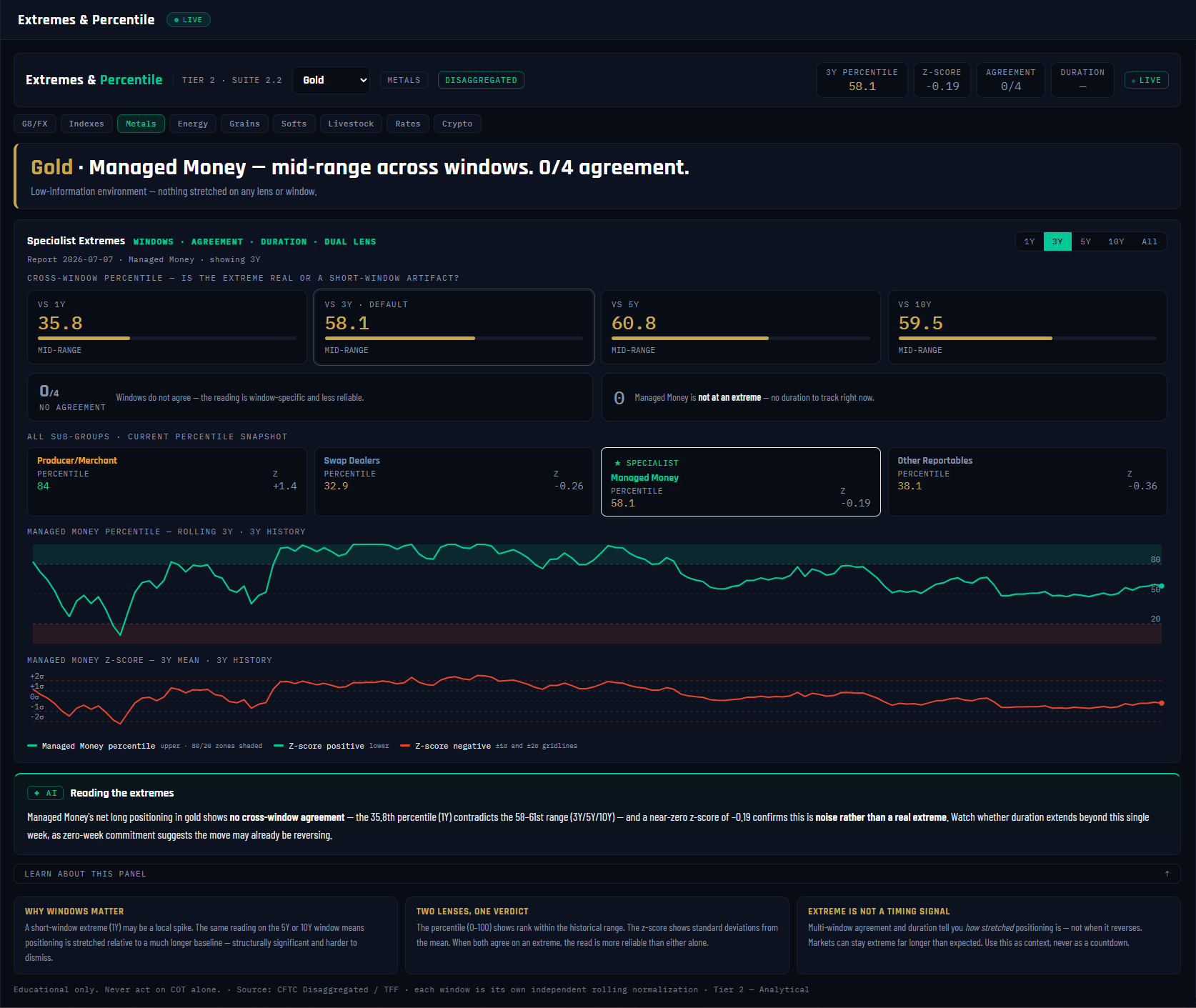This screenshot has height=1008, width=1196.
Task: Select the VS 1Y percentile card
Action: 166,327
